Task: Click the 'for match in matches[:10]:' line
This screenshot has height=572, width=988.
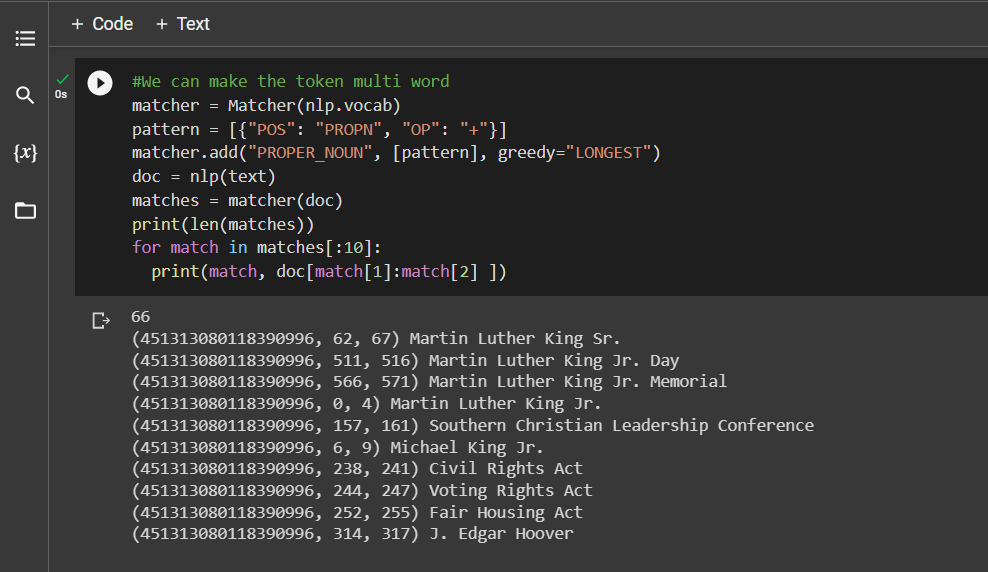Action: pyautogui.click(x=256, y=248)
